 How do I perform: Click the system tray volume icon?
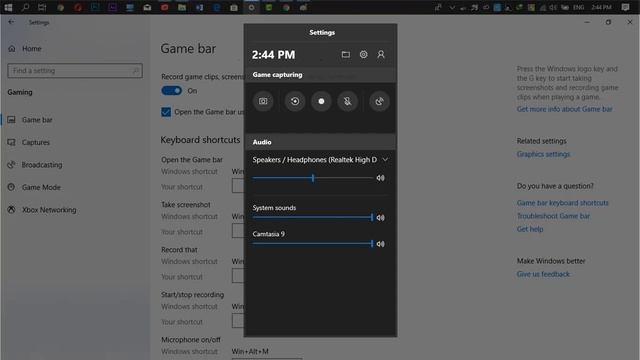(553, 7)
